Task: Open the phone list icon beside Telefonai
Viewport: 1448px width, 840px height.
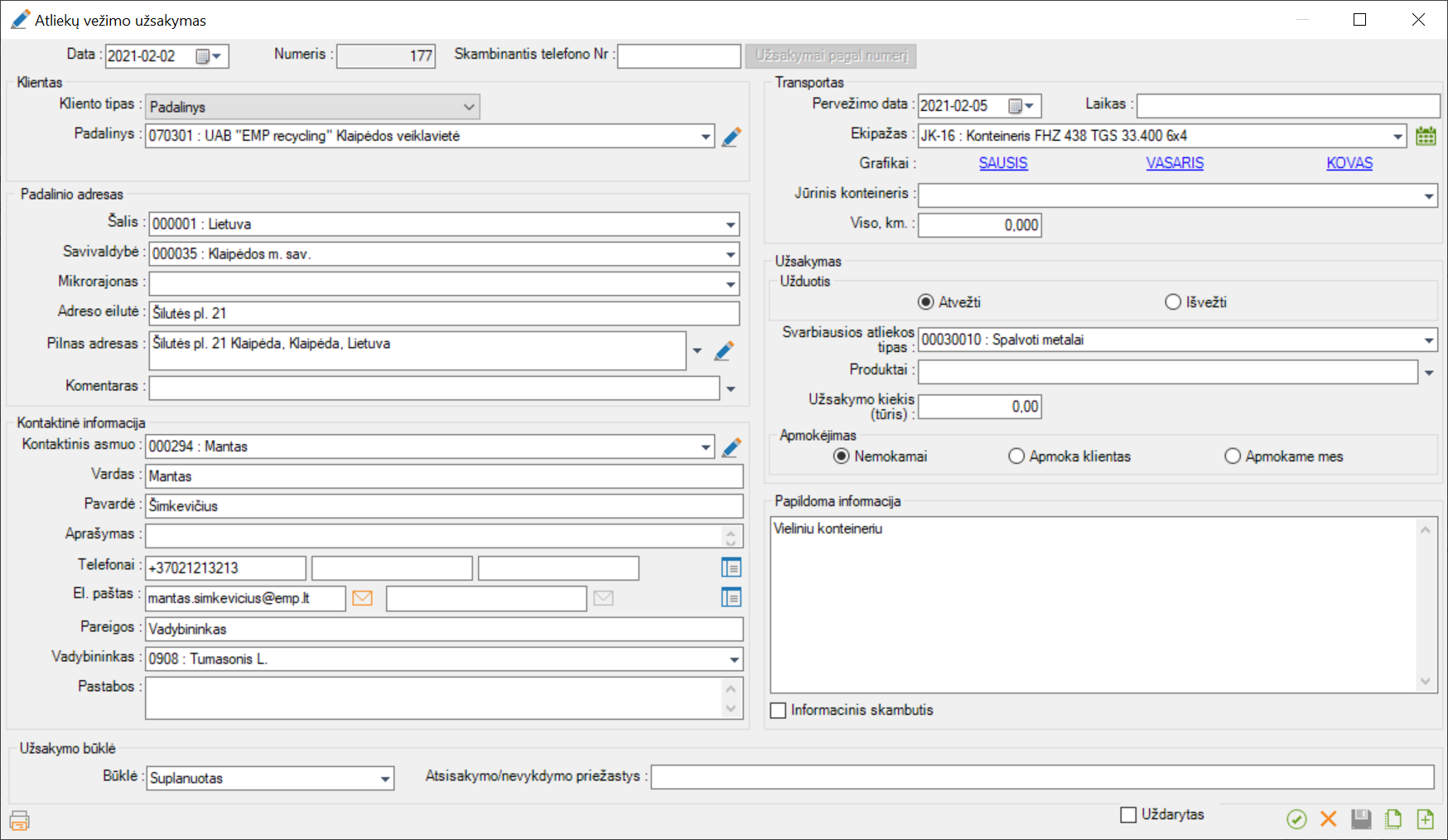Action: (x=731, y=567)
